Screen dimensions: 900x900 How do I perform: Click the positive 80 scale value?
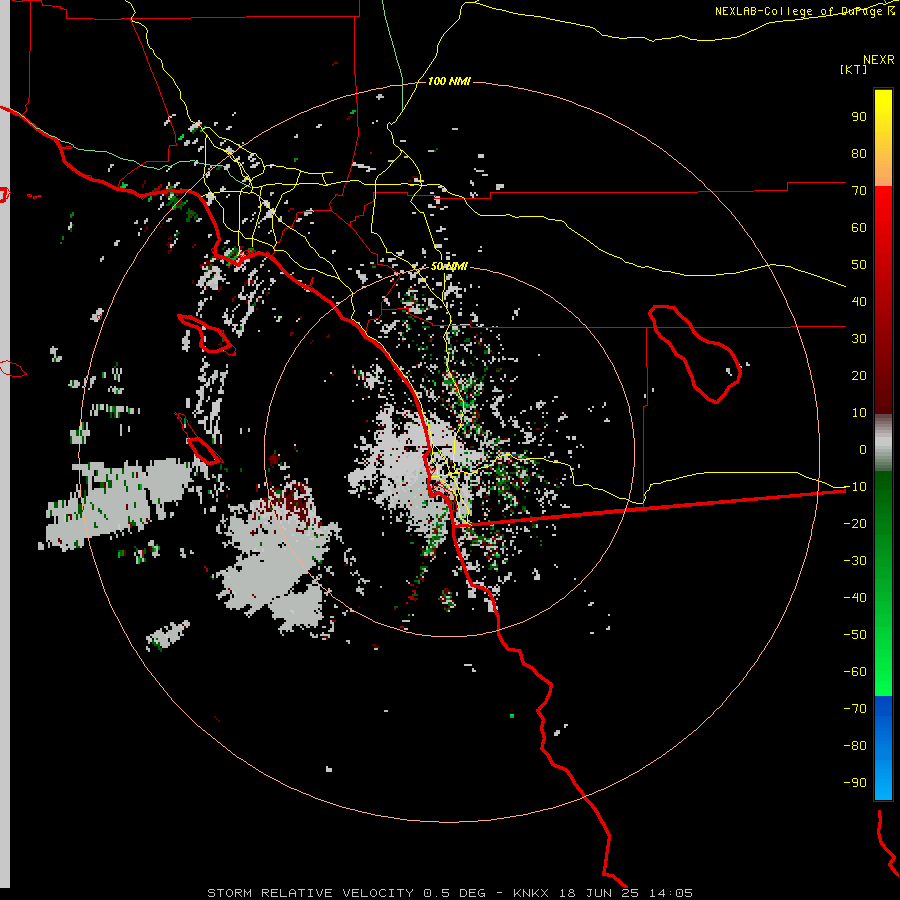(859, 153)
